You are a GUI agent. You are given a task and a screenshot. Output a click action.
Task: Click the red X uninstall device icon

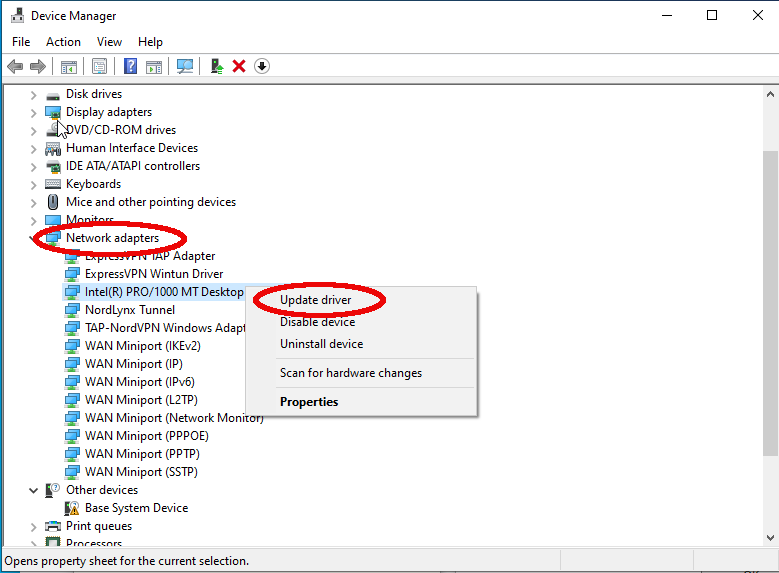239,66
